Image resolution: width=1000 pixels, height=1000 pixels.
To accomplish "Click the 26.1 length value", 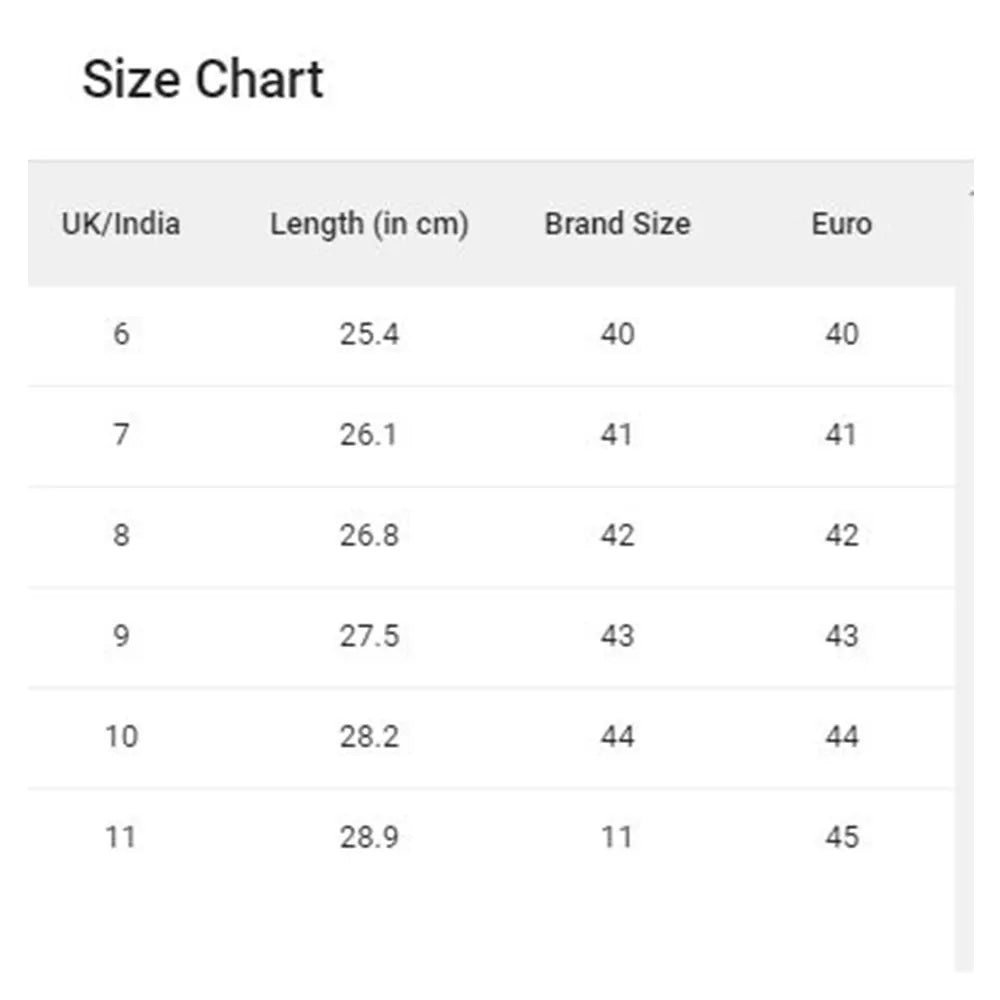I will click(x=369, y=435).
